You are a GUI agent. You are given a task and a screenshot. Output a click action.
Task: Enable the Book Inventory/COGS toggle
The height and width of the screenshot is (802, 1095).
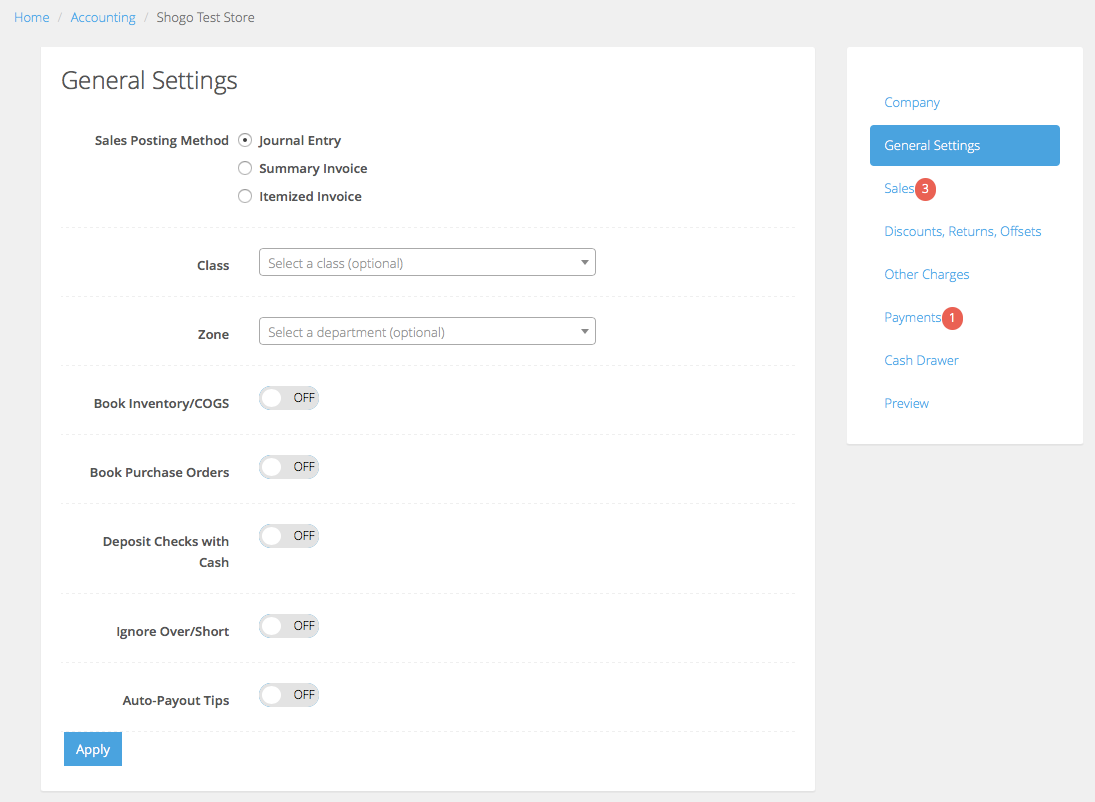click(288, 397)
